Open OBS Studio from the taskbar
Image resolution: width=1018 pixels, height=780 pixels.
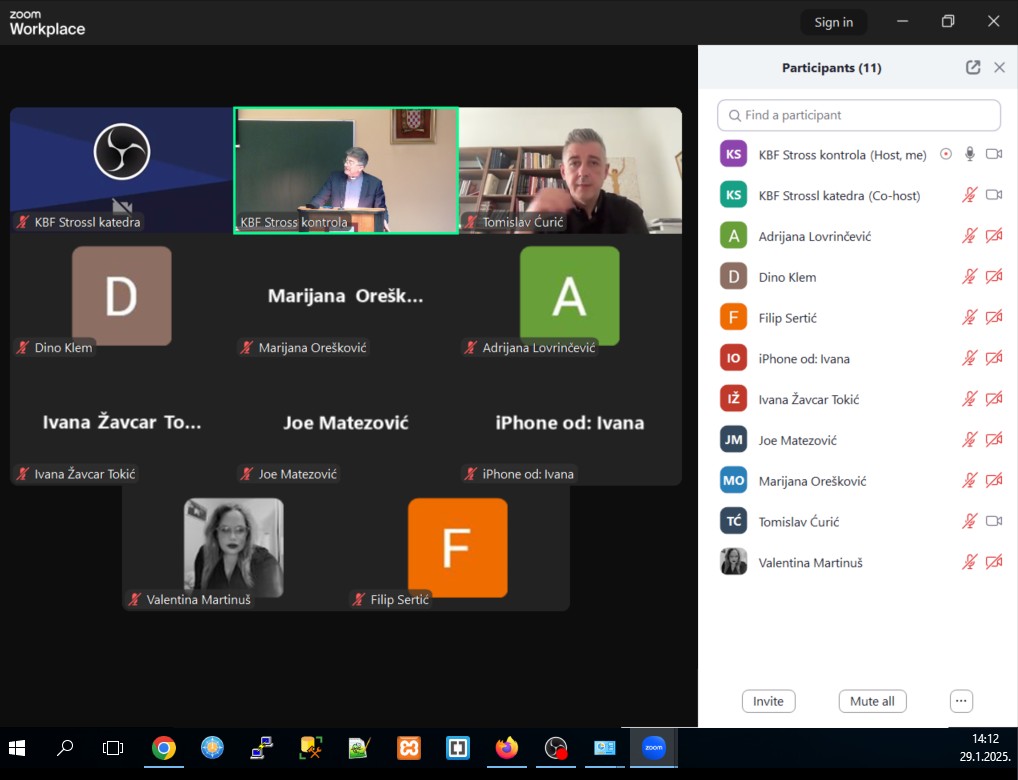pos(556,748)
